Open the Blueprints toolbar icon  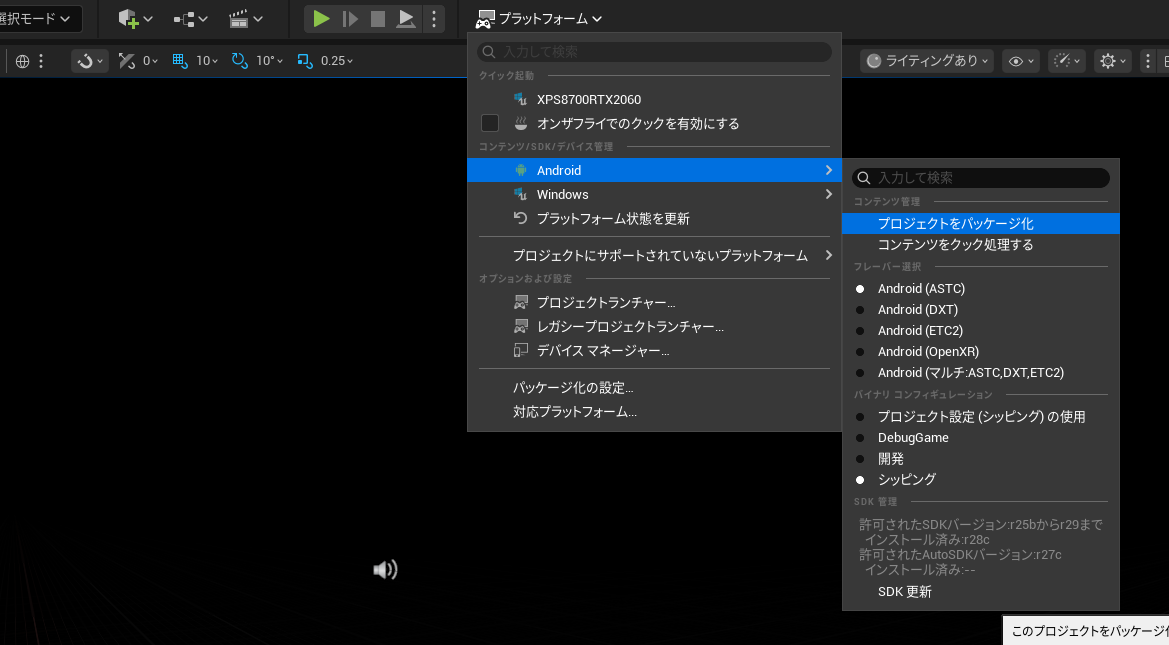184,18
